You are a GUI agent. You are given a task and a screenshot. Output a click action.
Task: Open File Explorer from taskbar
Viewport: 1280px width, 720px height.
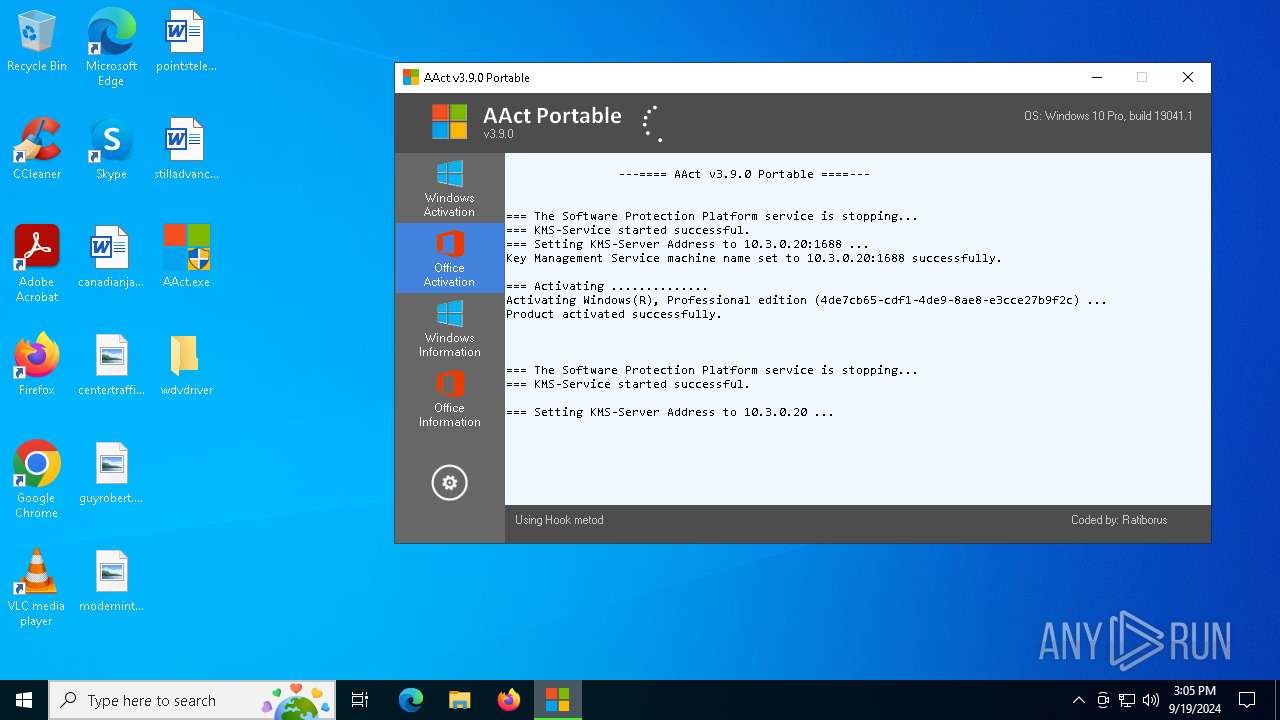pos(459,700)
